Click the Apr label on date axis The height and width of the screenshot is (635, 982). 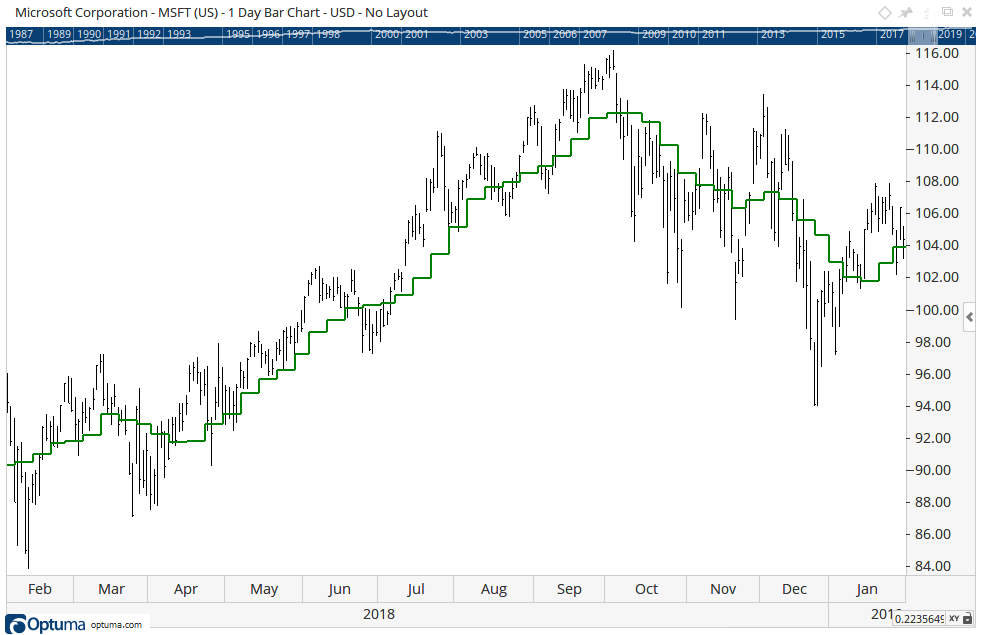(x=186, y=589)
